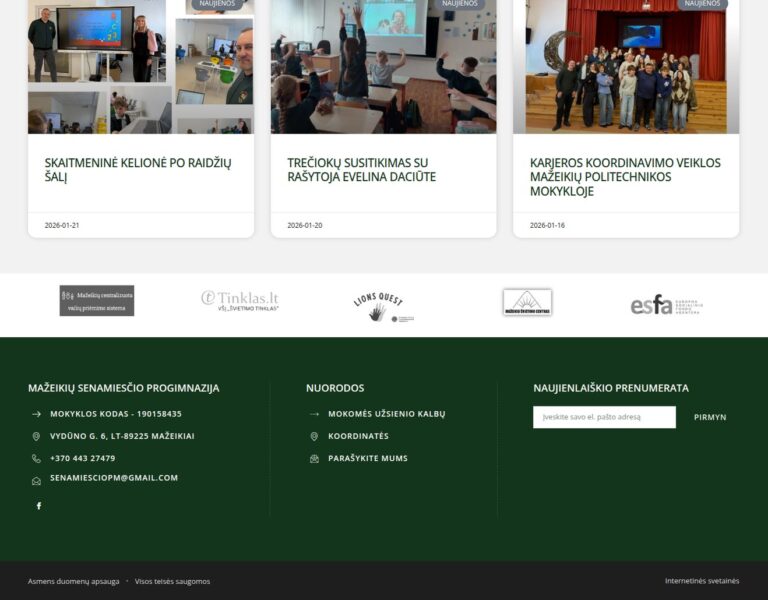The image size is (768, 600).
Task: Open article Skaitmeninė kelionė po raidžių šalį
Action: (138, 170)
